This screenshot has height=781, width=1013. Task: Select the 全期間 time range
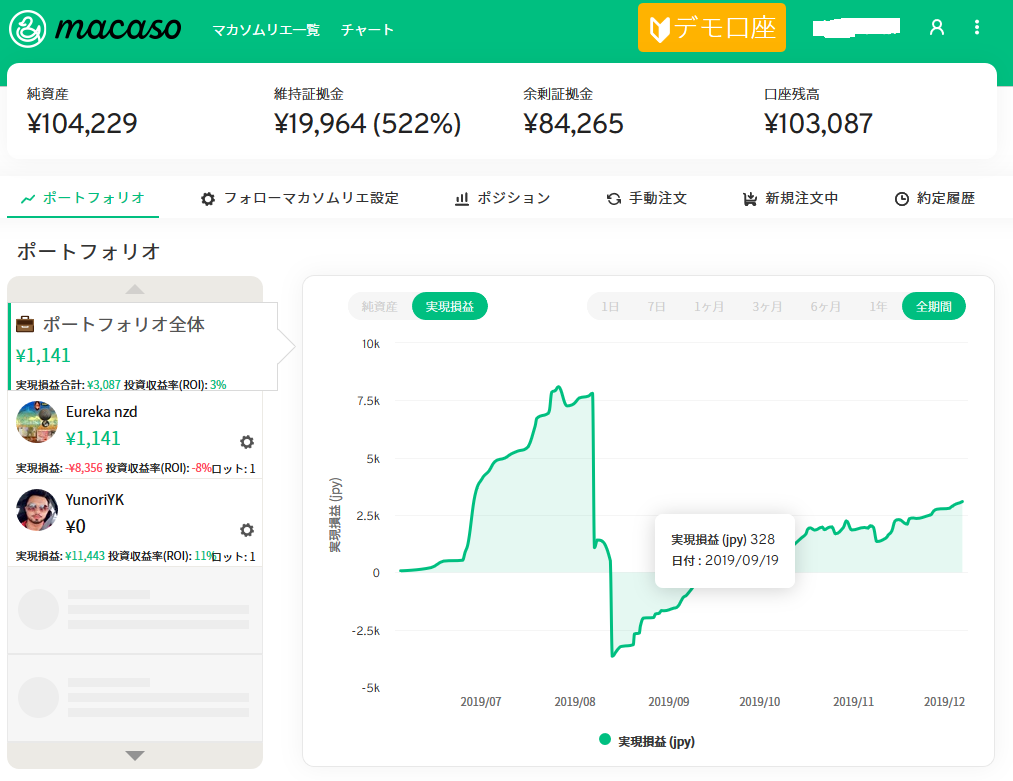point(933,307)
